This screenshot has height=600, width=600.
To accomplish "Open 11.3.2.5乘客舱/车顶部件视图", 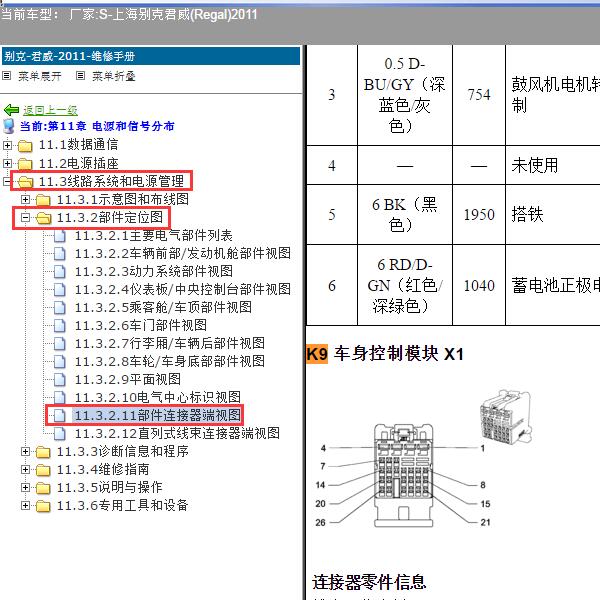I will [x=163, y=307].
